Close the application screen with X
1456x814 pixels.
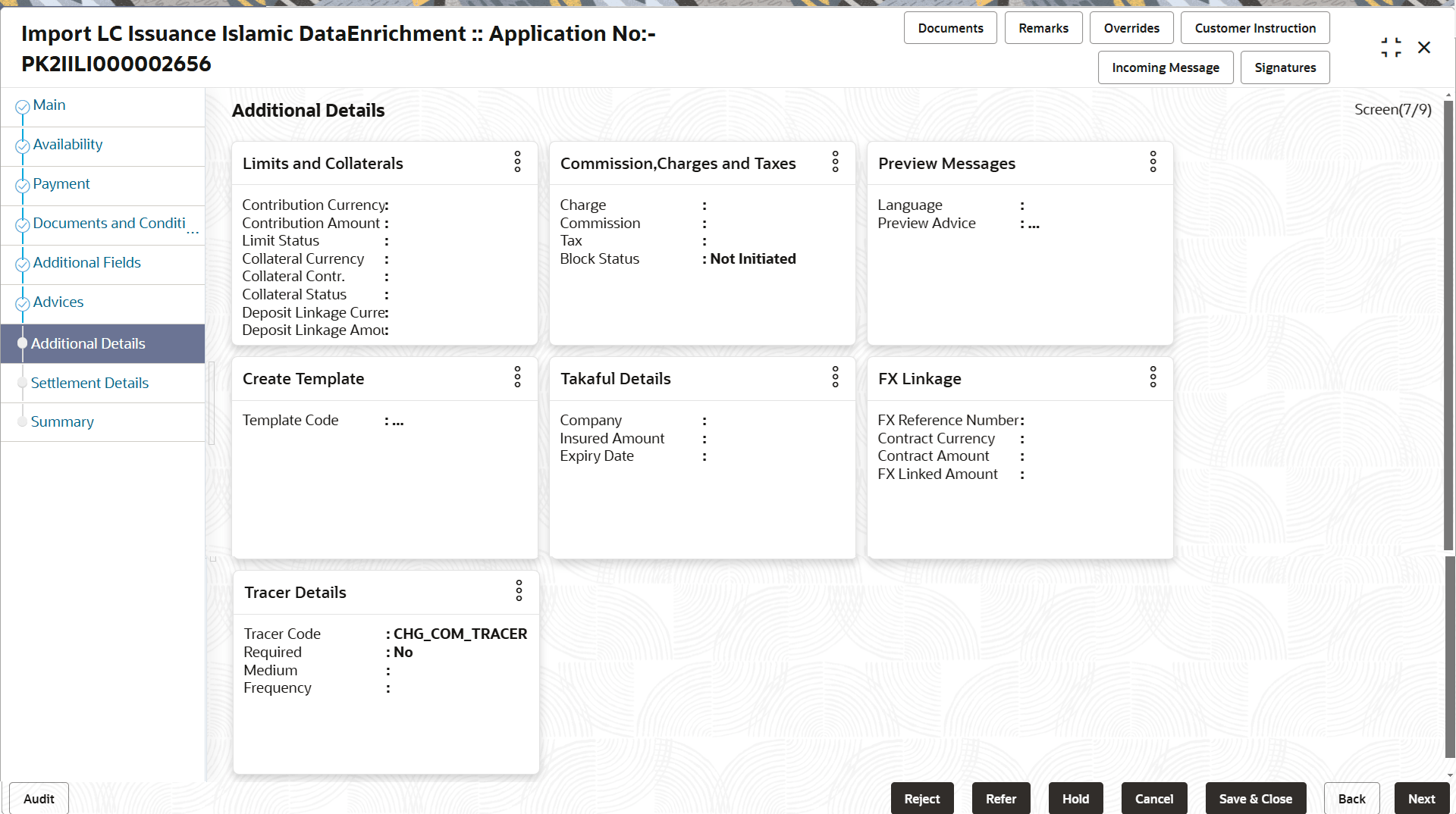(x=1424, y=48)
